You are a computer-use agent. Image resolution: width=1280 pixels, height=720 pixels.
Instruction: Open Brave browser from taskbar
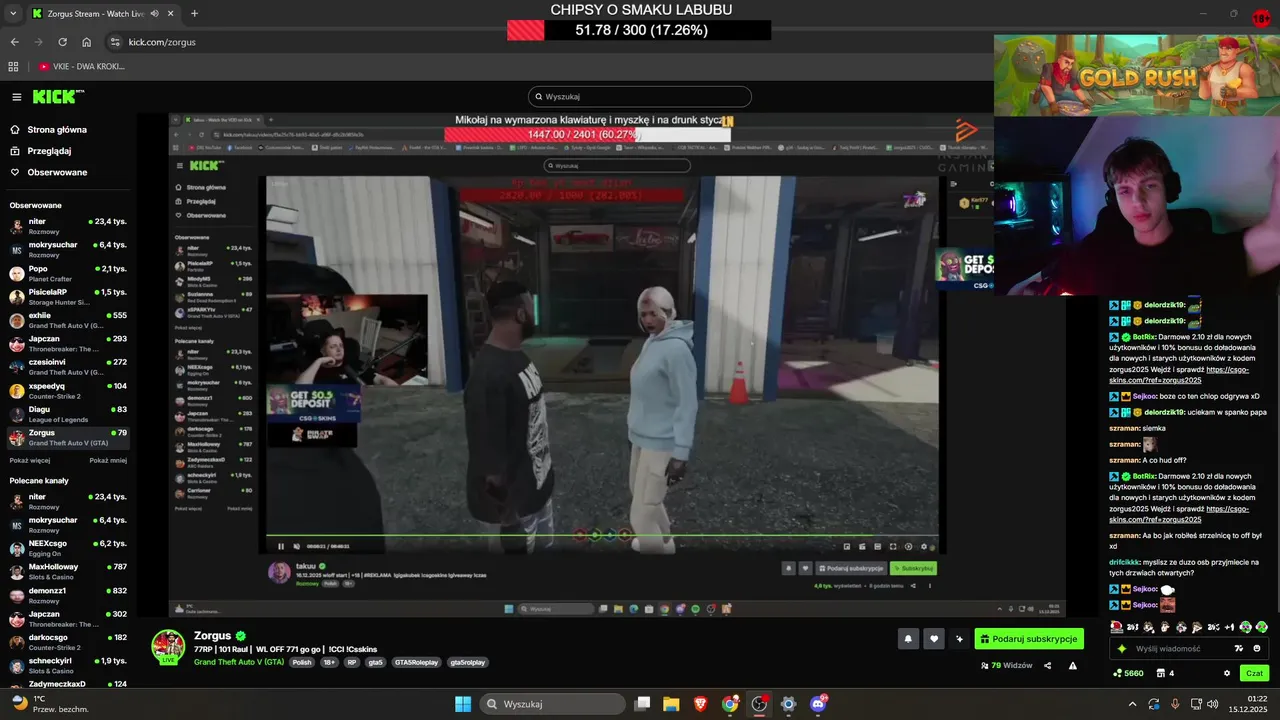(700, 704)
